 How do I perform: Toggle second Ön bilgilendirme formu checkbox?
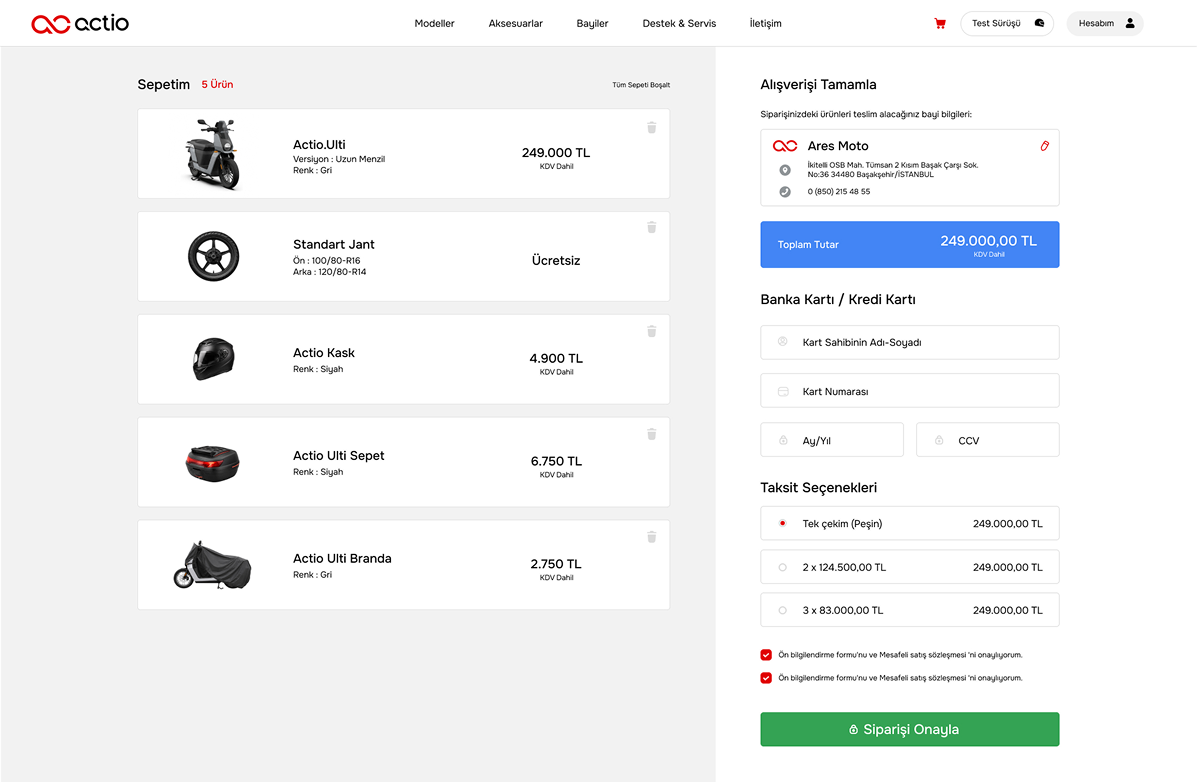pos(766,677)
